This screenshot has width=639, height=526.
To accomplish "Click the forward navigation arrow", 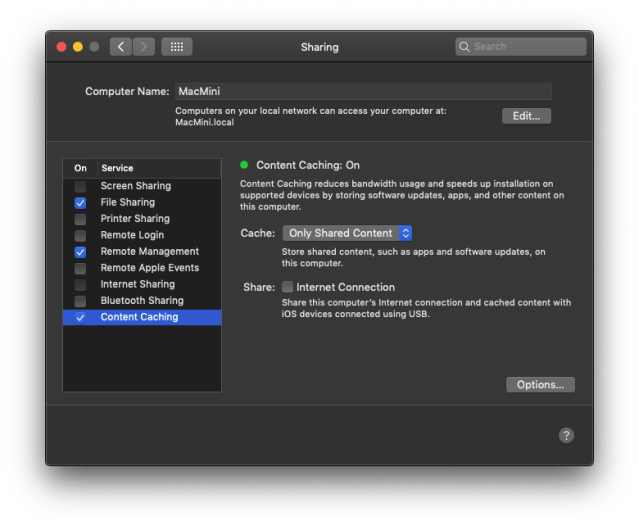I will pyautogui.click(x=144, y=47).
